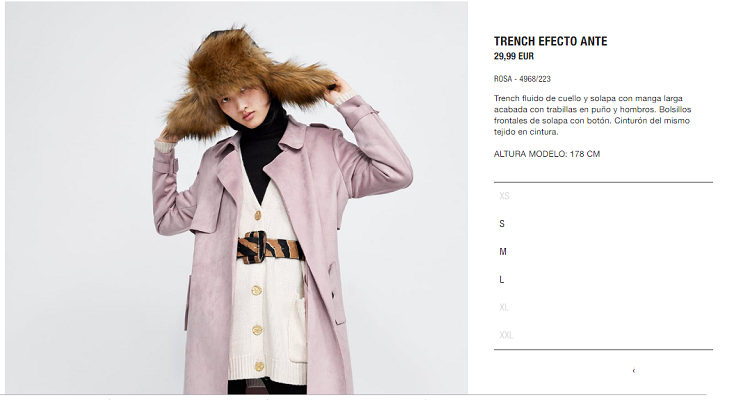Click the cream cardigan pocket in photo
The width and height of the screenshot is (750, 400).
[x=298, y=330]
